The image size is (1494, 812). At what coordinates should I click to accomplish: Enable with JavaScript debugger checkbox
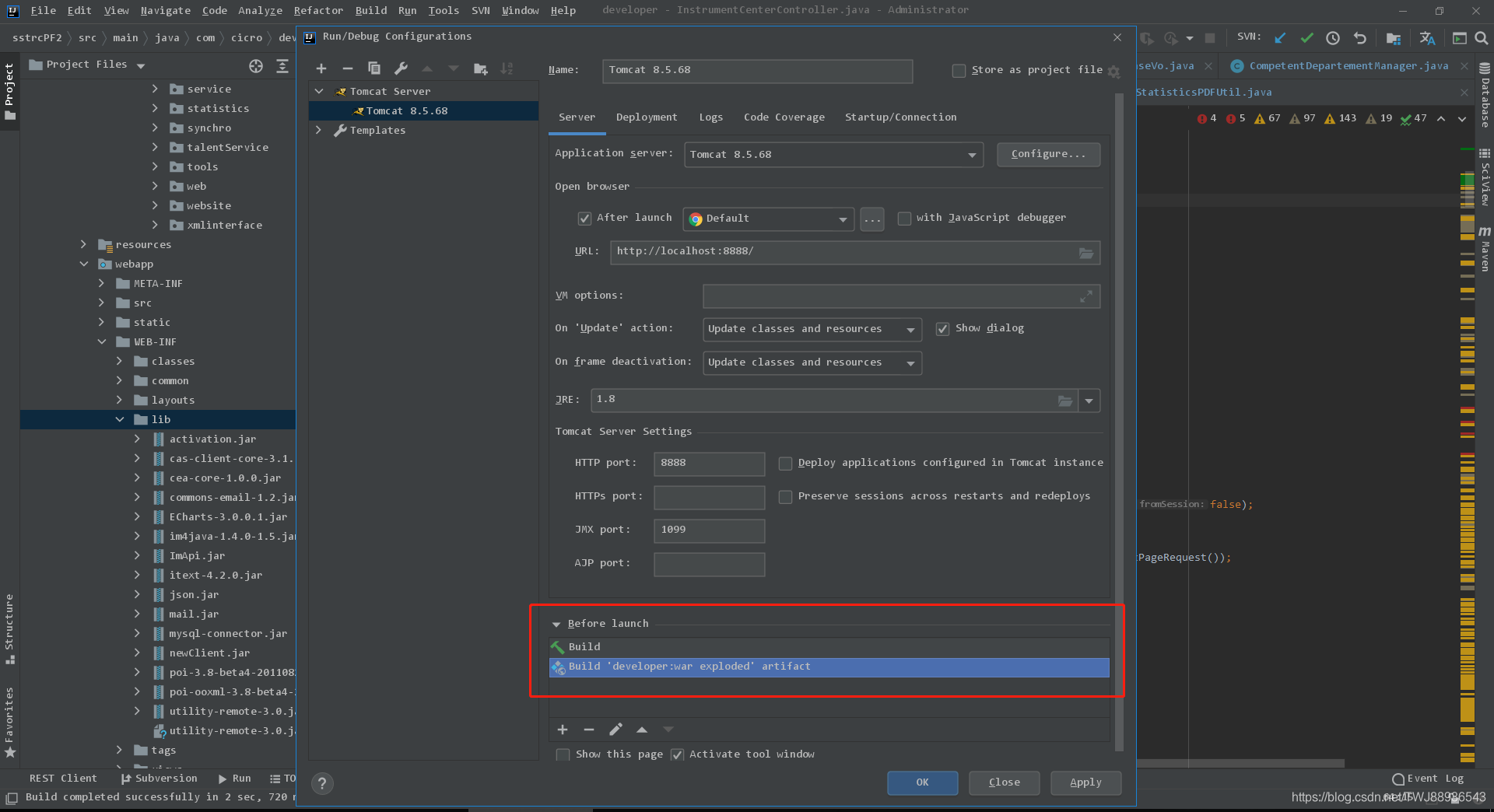point(904,219)
